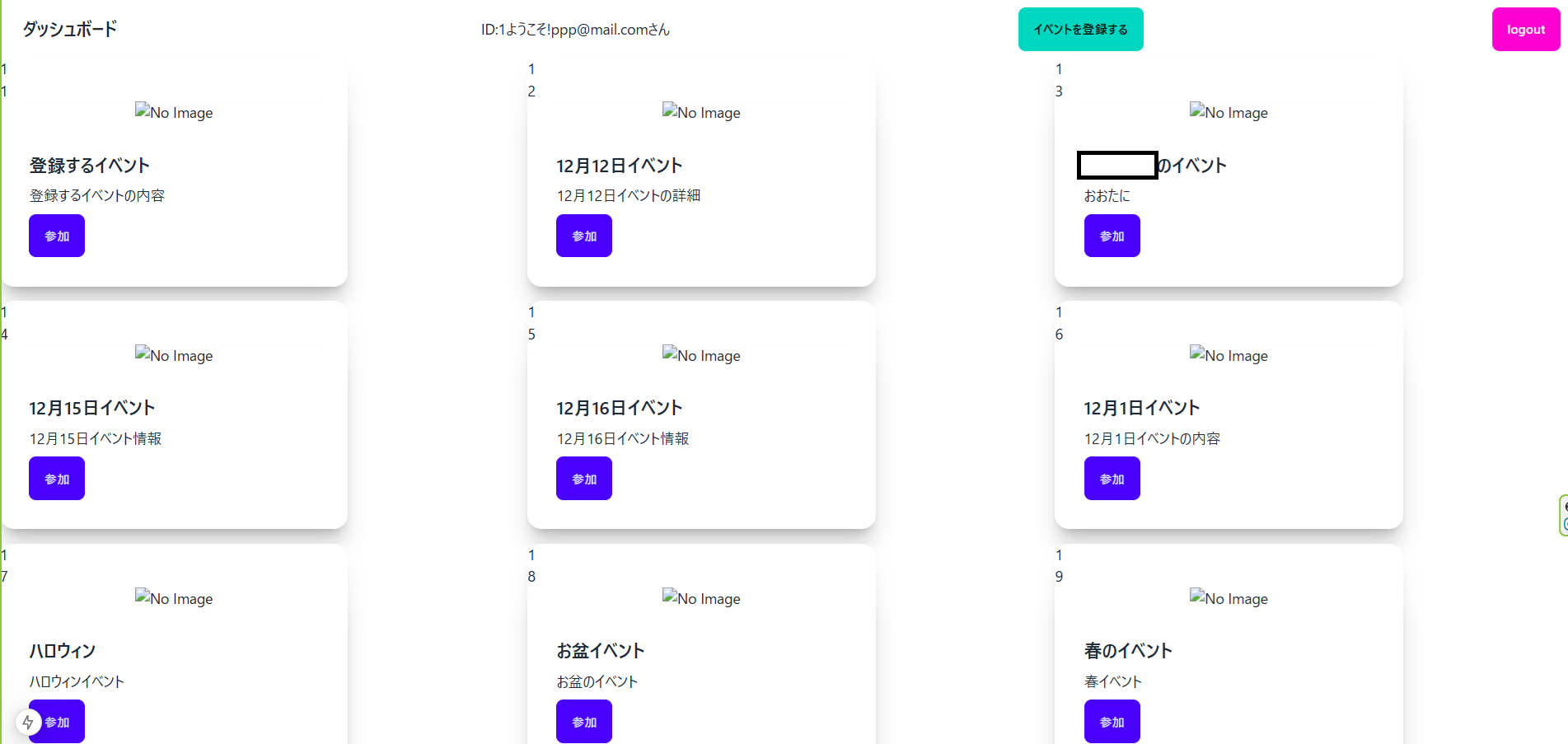
Task: Click the No Image thumbnail on 12月12日イベント card
Action: click(x=701, y=112)
